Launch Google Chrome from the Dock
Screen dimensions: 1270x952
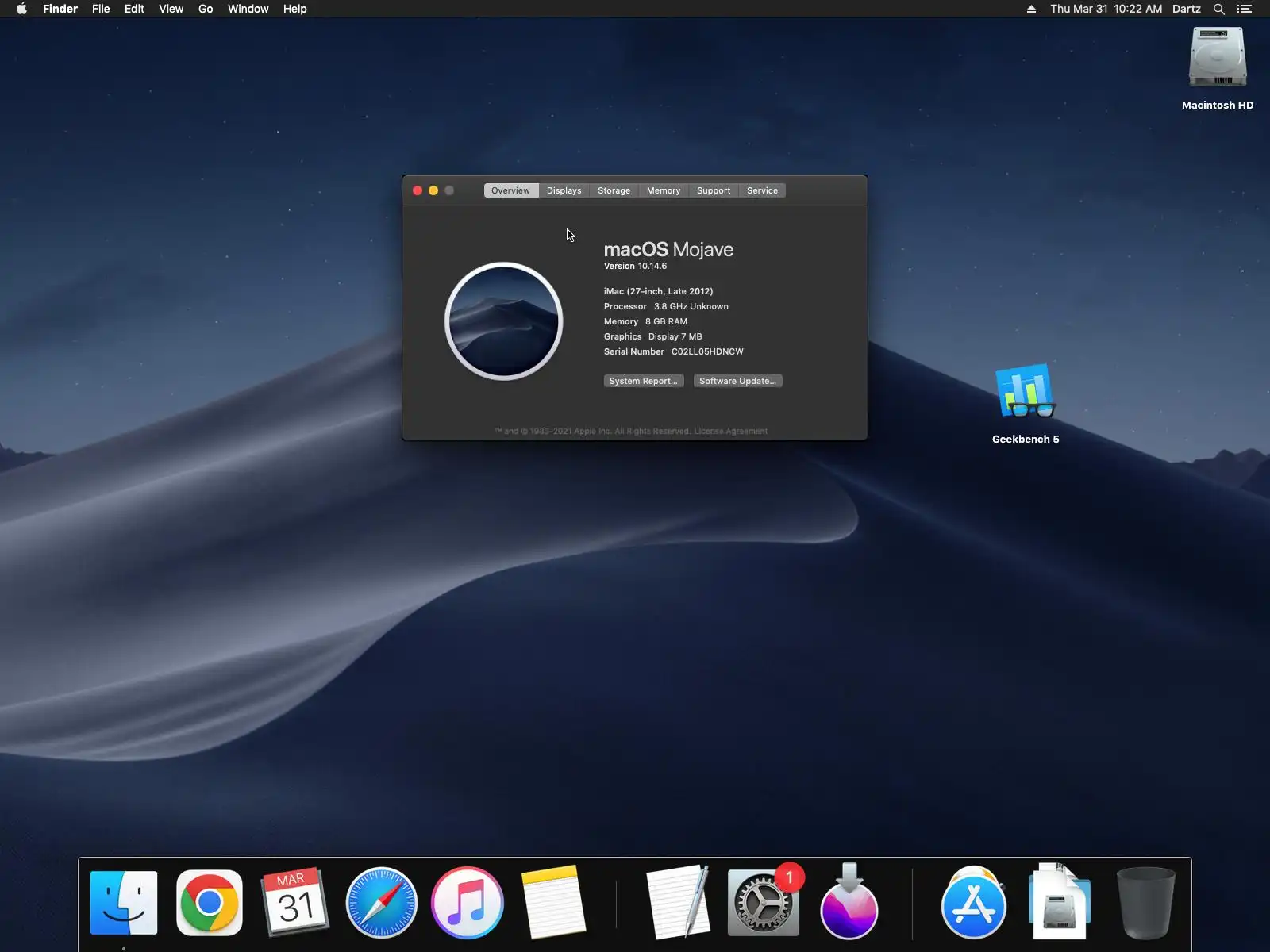(x=210, y=903)
